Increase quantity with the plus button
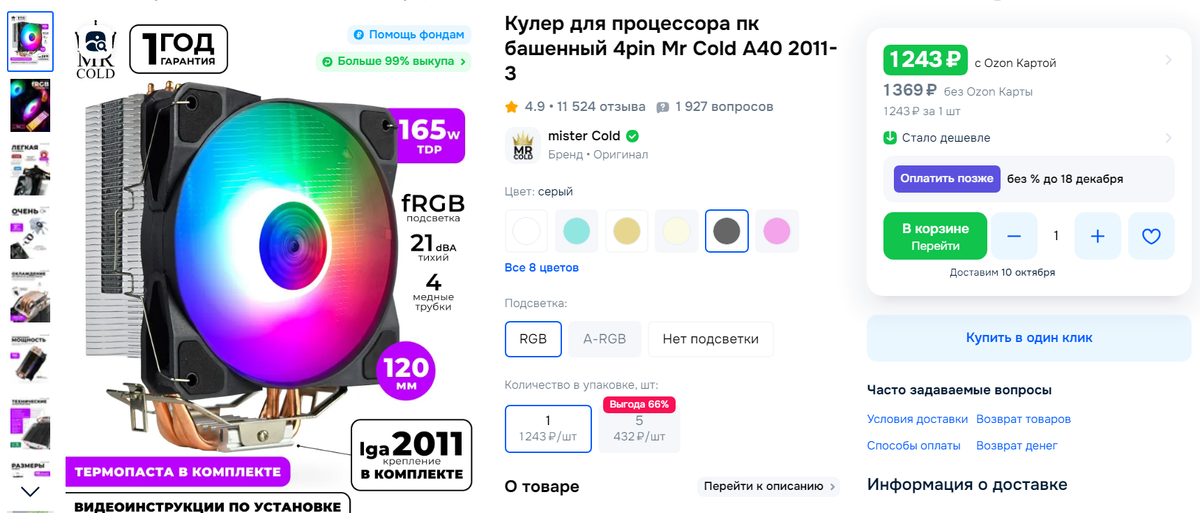Viewport: 1200px width, 513px height. (1098, 236)
